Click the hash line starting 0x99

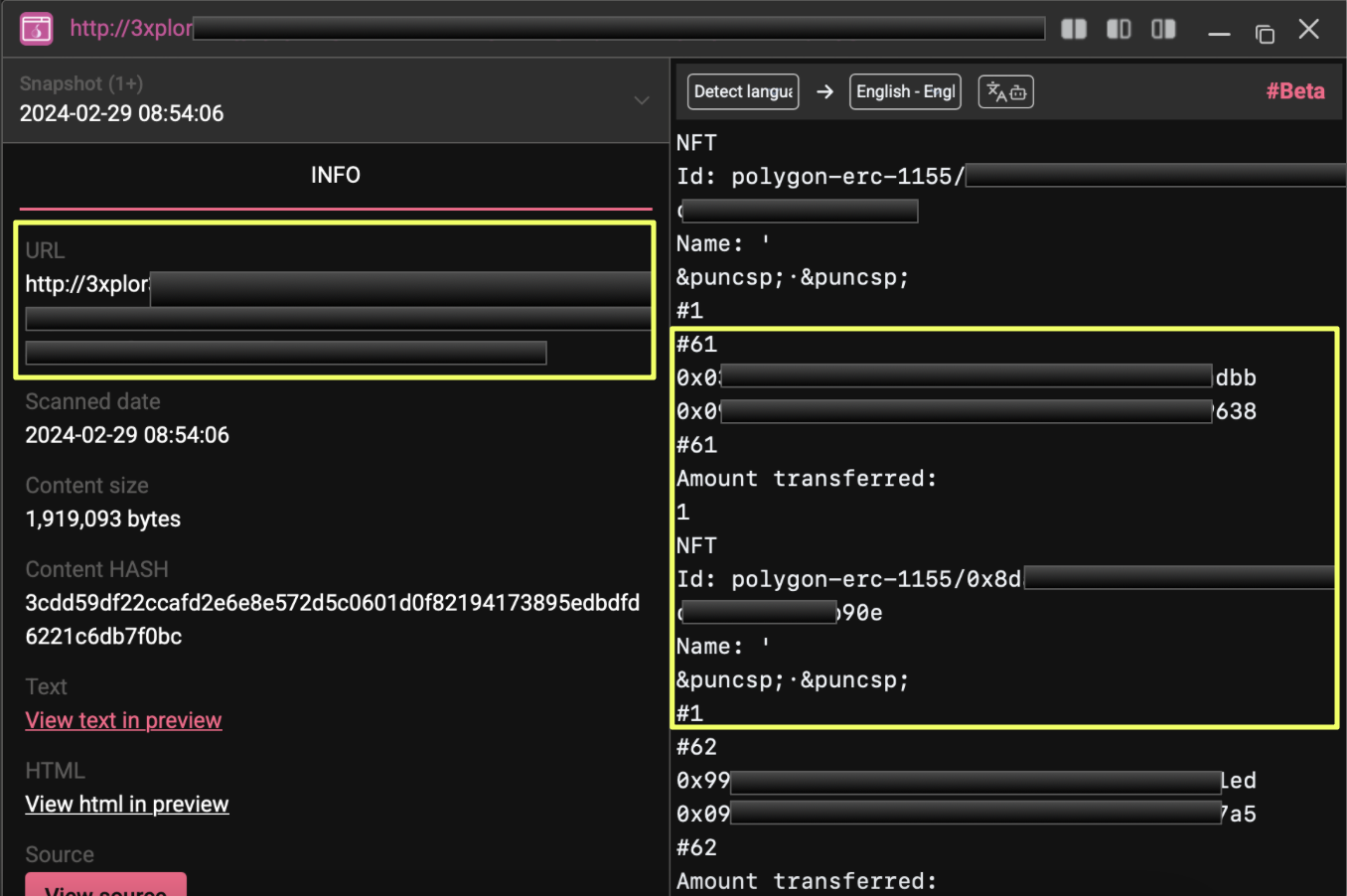(967, 781)
